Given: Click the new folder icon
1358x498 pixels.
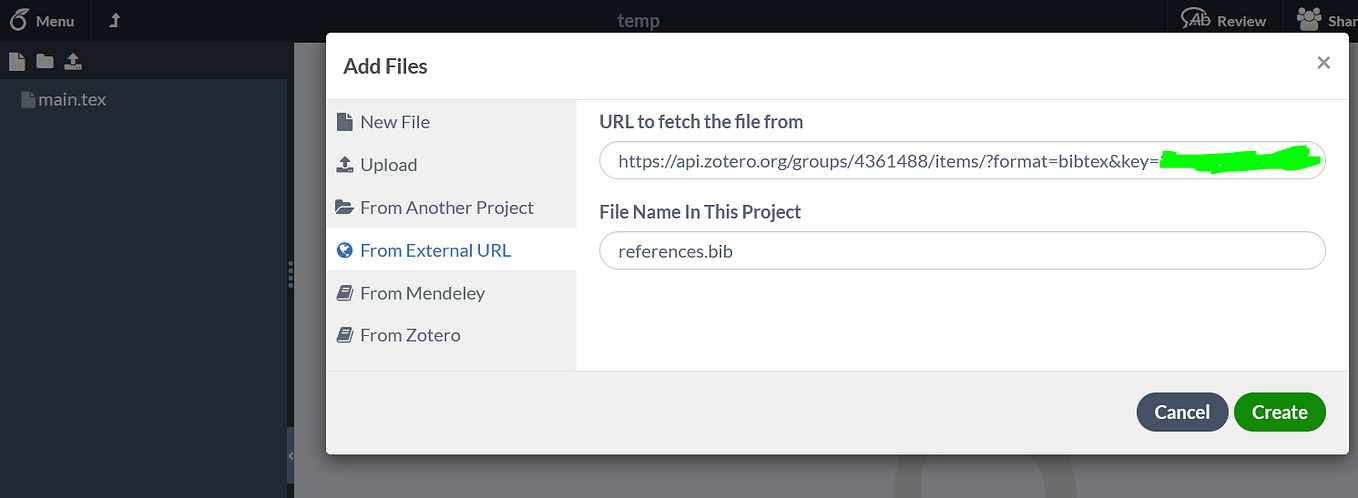Looking at the screenshot, I should [44, 62].
